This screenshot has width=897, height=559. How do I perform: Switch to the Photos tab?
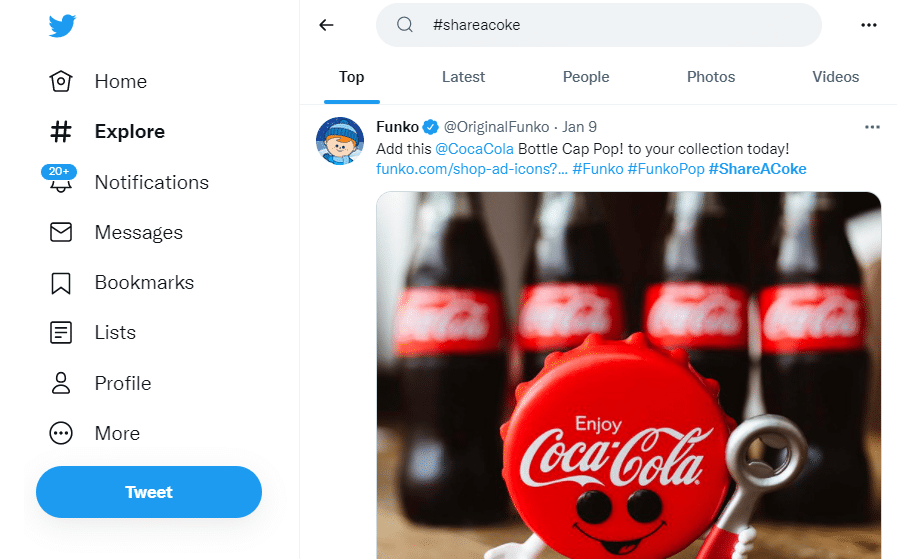click(711, 77)
